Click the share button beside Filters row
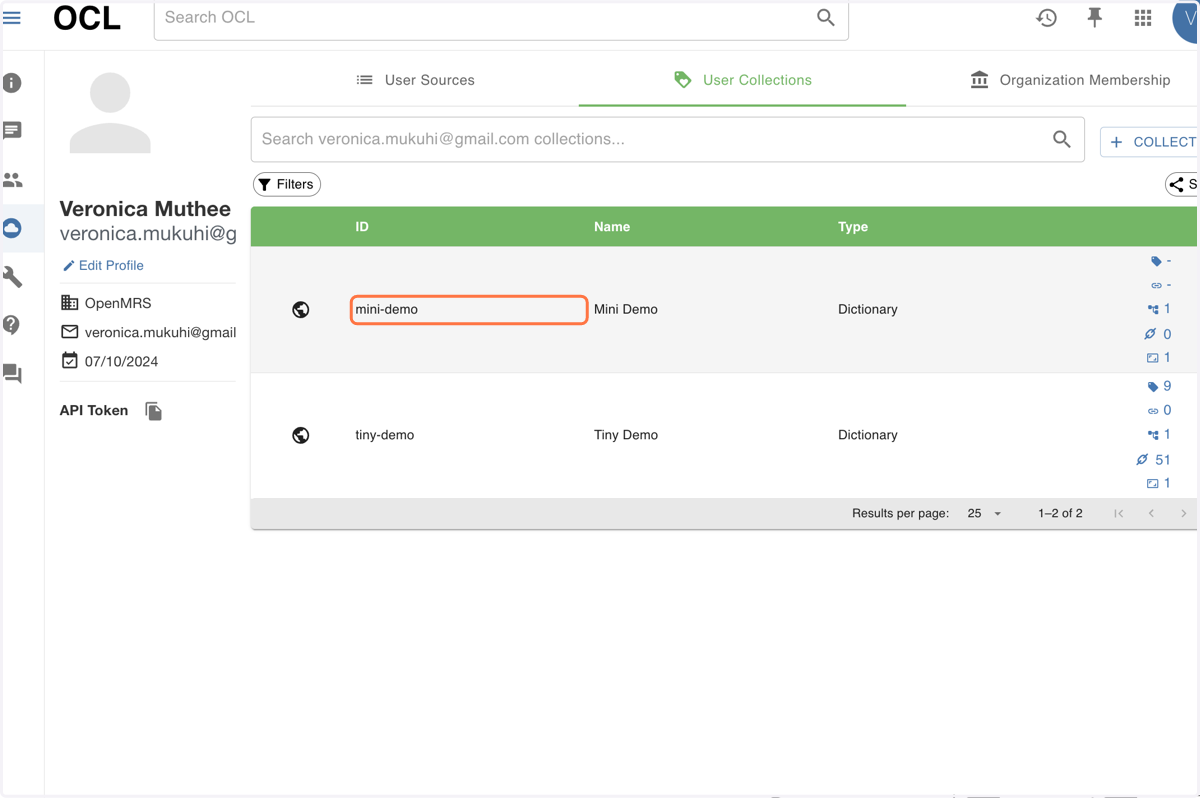The image size is (1200, 798). tap(1183, 184)
